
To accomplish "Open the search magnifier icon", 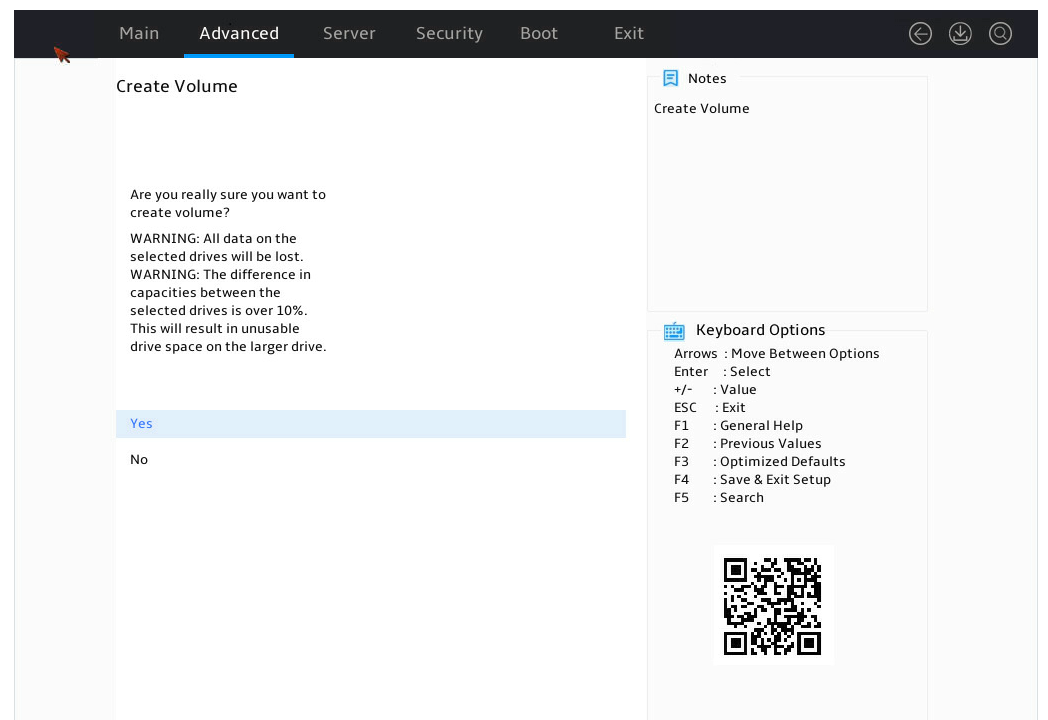I will tap(1001, 33).
